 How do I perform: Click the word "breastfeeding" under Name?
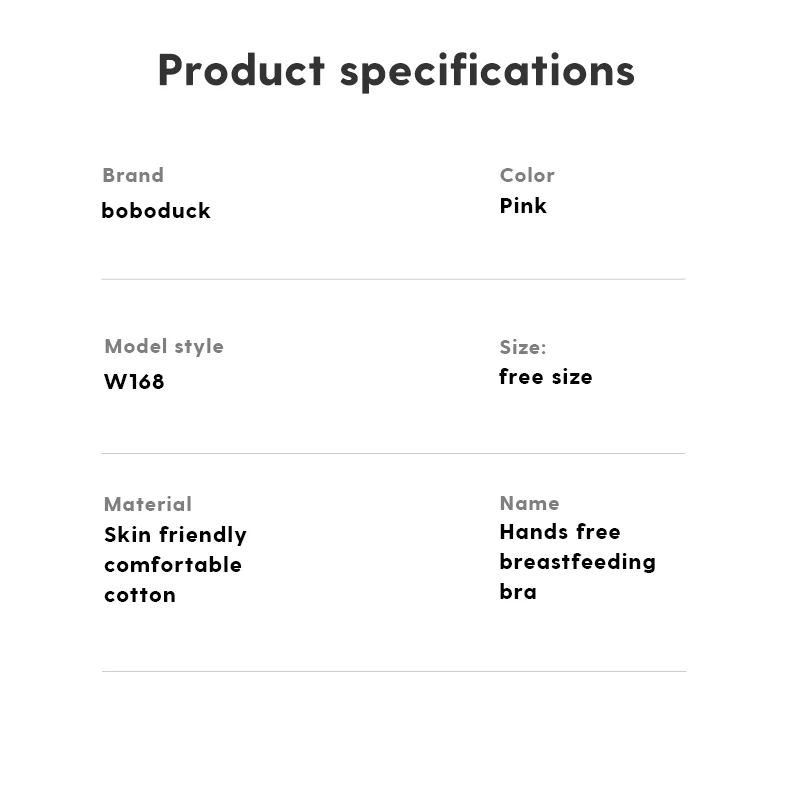coord(578,562)
